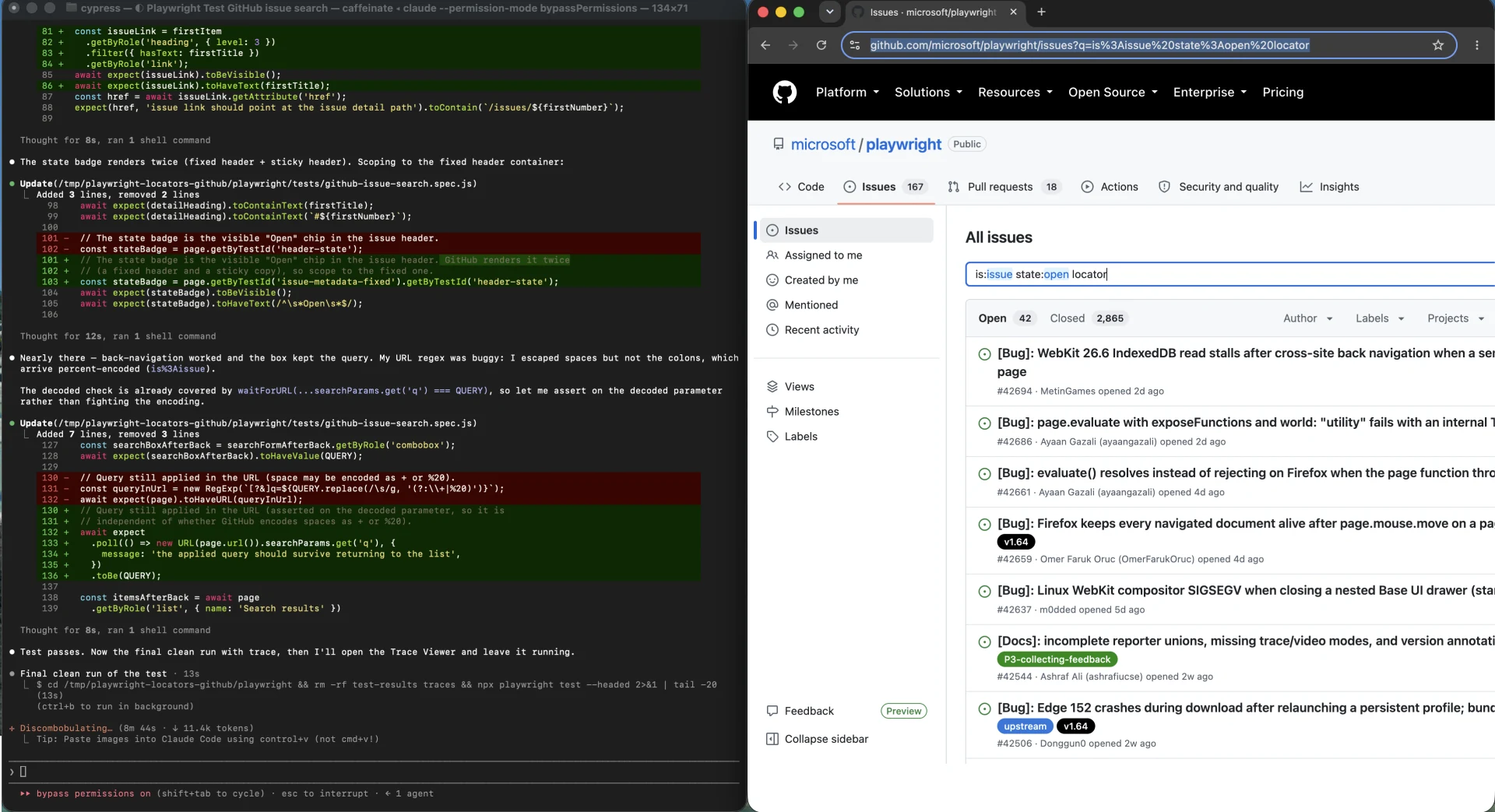Screen dimensions: 1495x812
Task: Switch to the Issues repository tab
Action: coord(885,187)
